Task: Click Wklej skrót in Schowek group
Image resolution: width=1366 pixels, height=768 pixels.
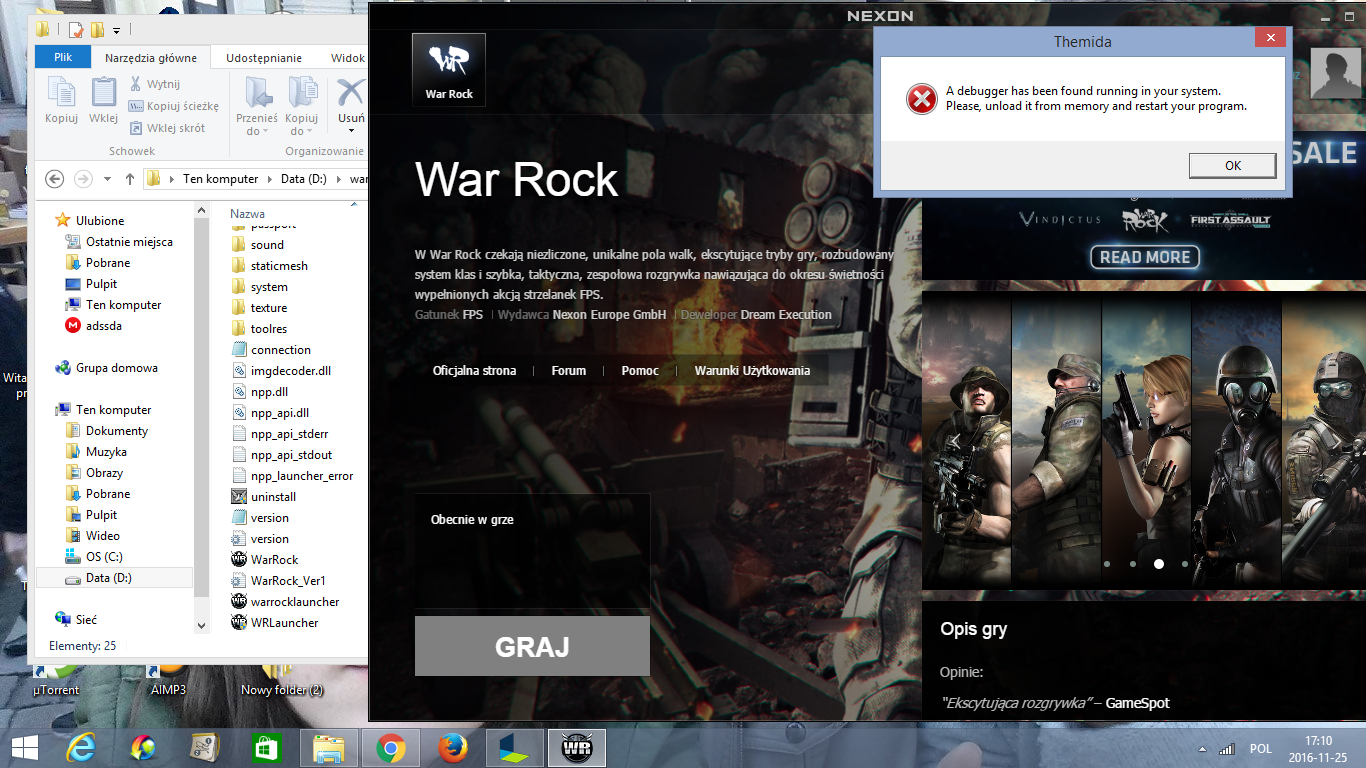Action: tap(167, 128)
